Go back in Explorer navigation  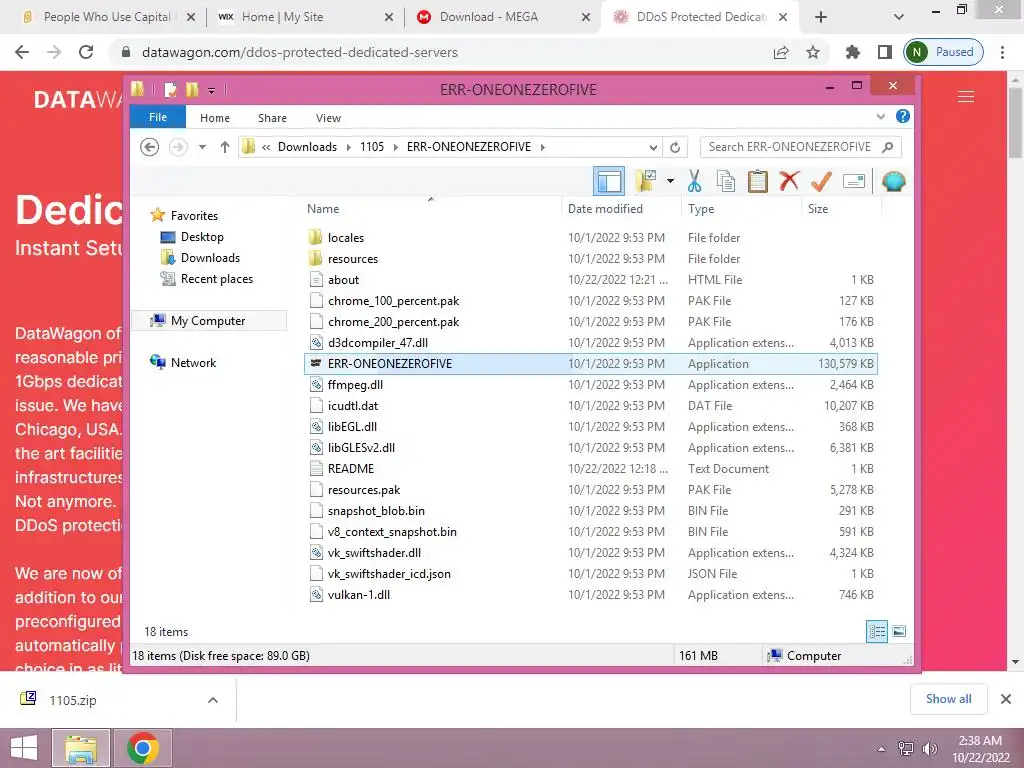click(150, 147)
